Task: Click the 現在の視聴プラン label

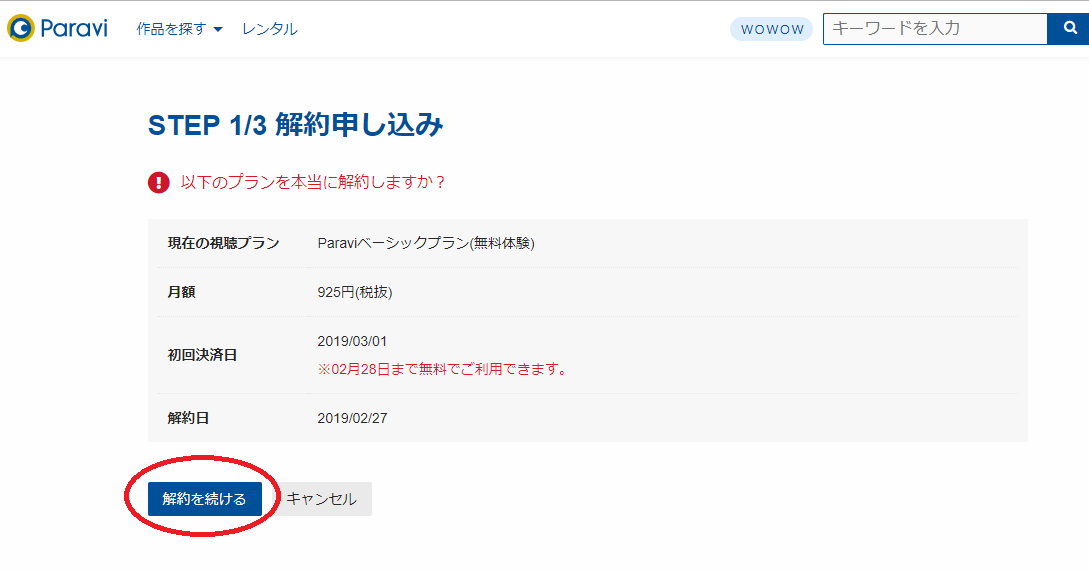Action: (x=223, y=243)
